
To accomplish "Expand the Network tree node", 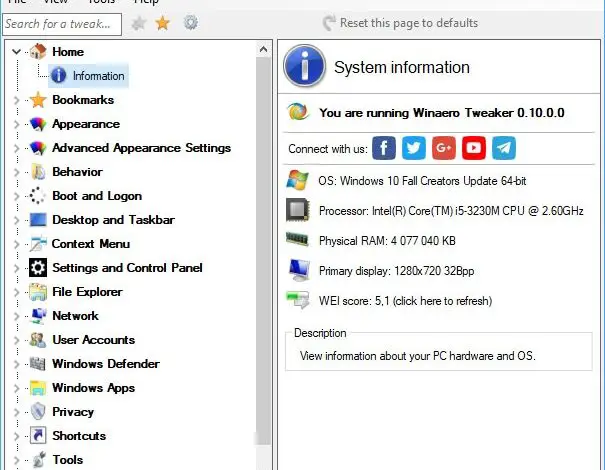I will pyautogui.click(x=16, y=316).
